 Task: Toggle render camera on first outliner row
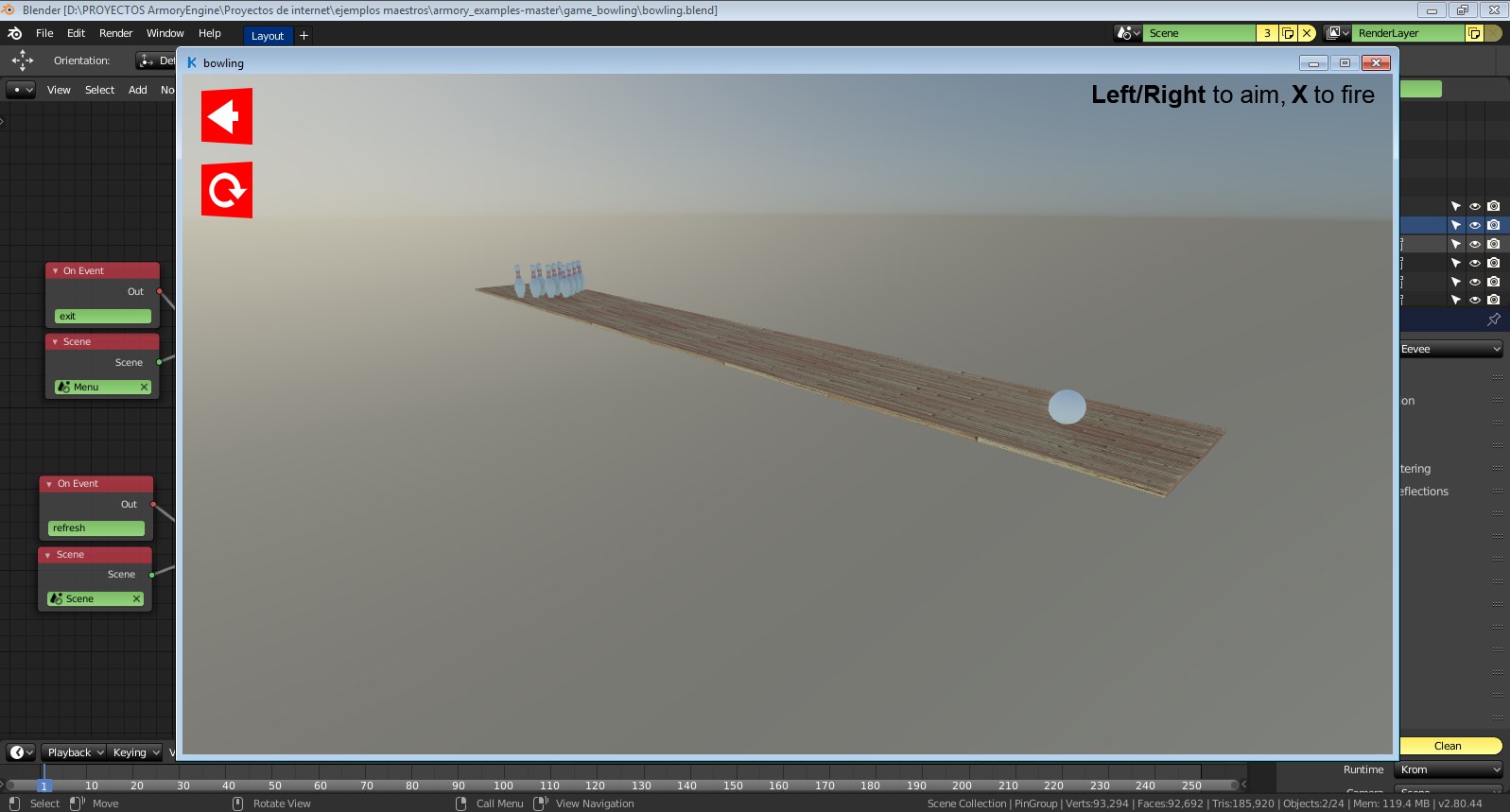pos(1494,206)
